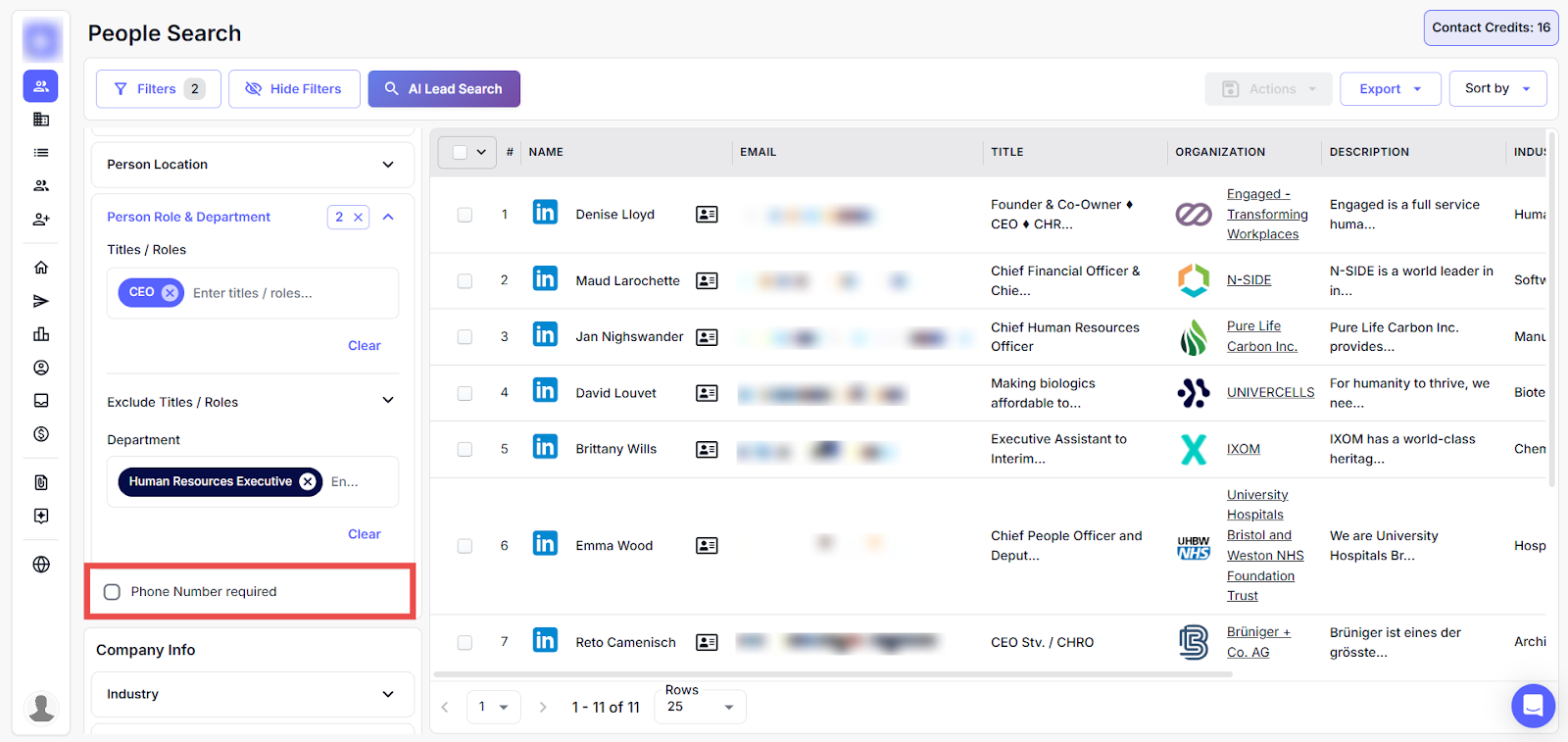
Task: Select the checkbox for Jan Nighswander's row
Action: pyautogui.click(x=465, y=337)
